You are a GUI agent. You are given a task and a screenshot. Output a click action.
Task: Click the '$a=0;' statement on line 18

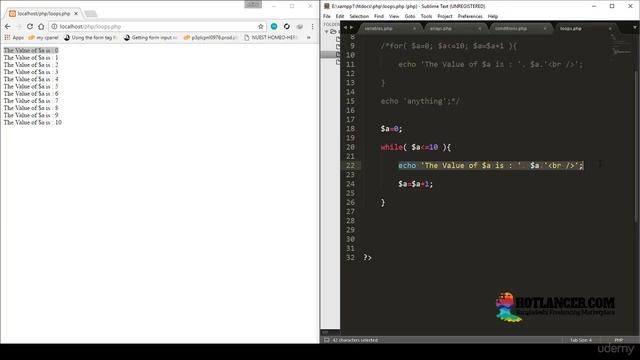[x=391, y=129]
